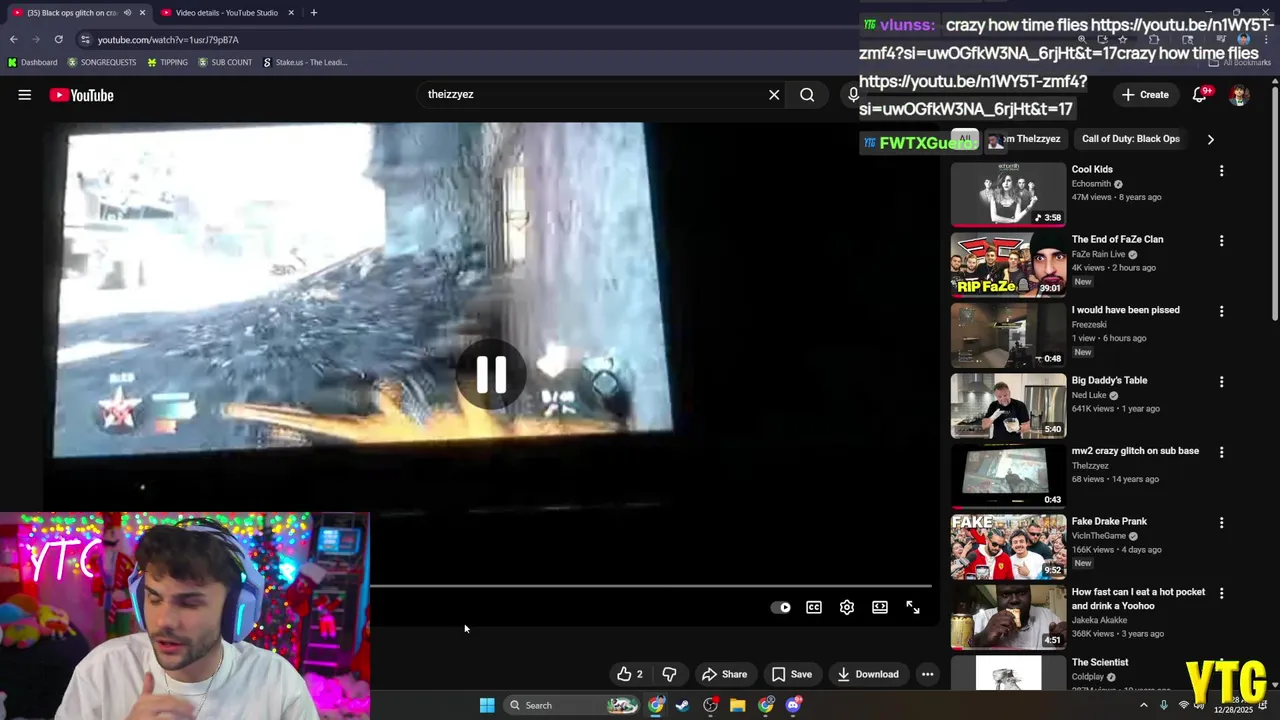
Task: Click the magnifier search button
Action: 807,95
